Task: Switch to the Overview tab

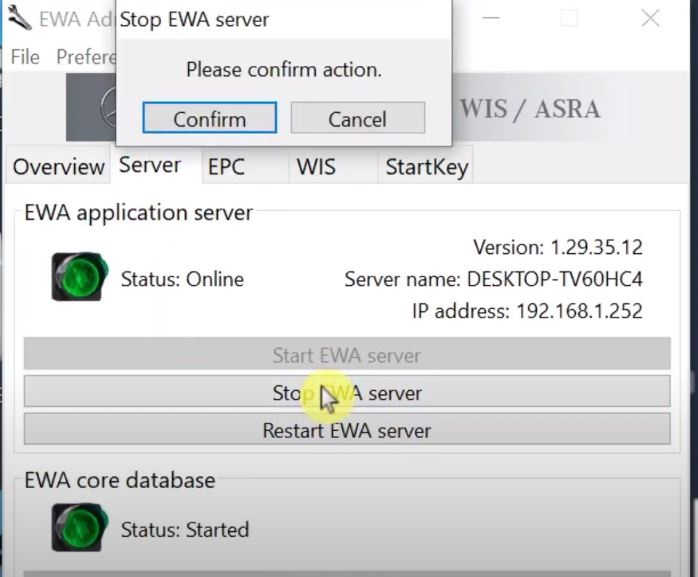Action: point(58,167)
